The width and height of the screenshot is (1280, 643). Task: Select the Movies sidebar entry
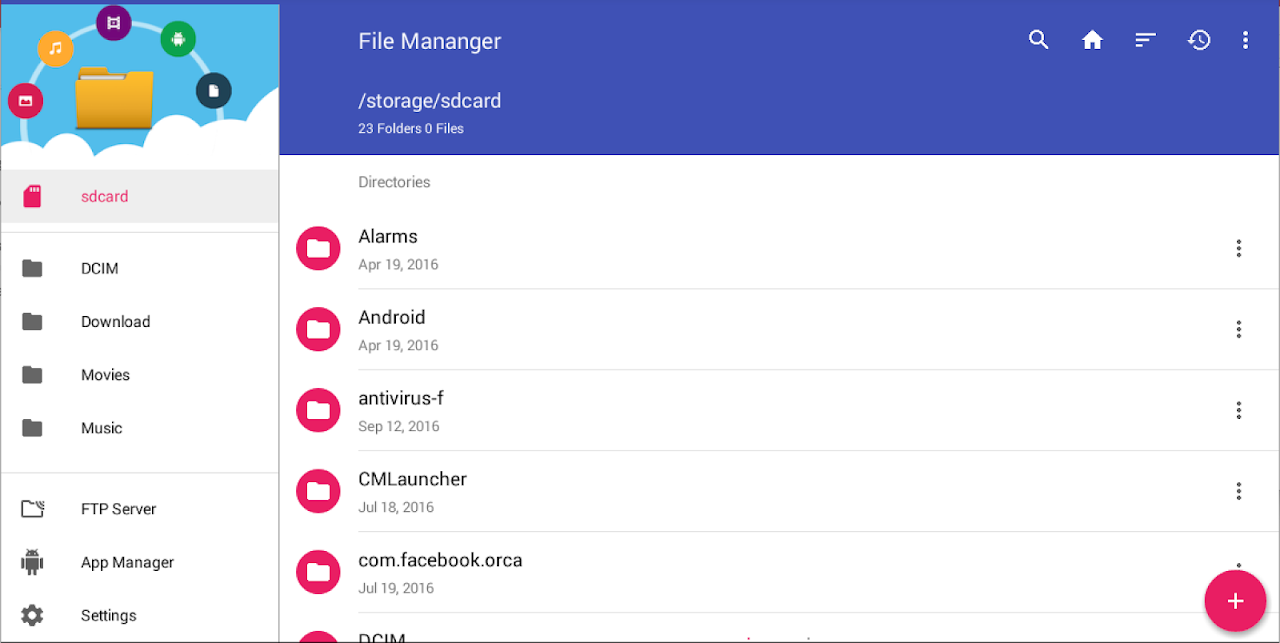coord(105,374)
